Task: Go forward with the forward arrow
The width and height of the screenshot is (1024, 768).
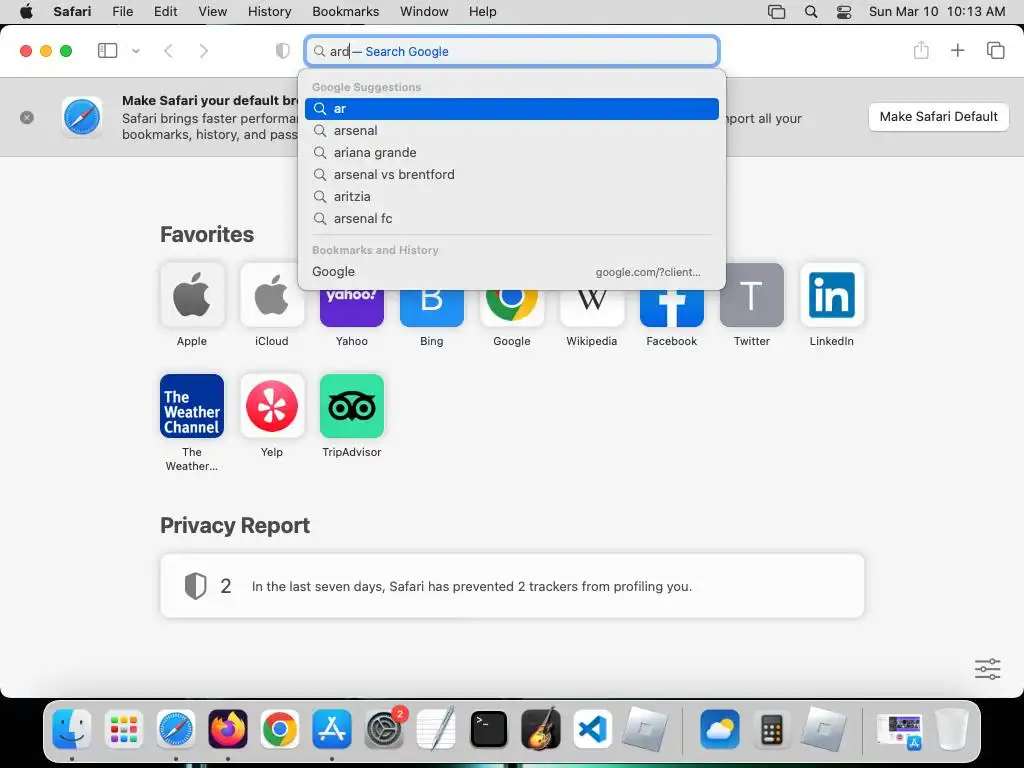Action: point(204,51)
